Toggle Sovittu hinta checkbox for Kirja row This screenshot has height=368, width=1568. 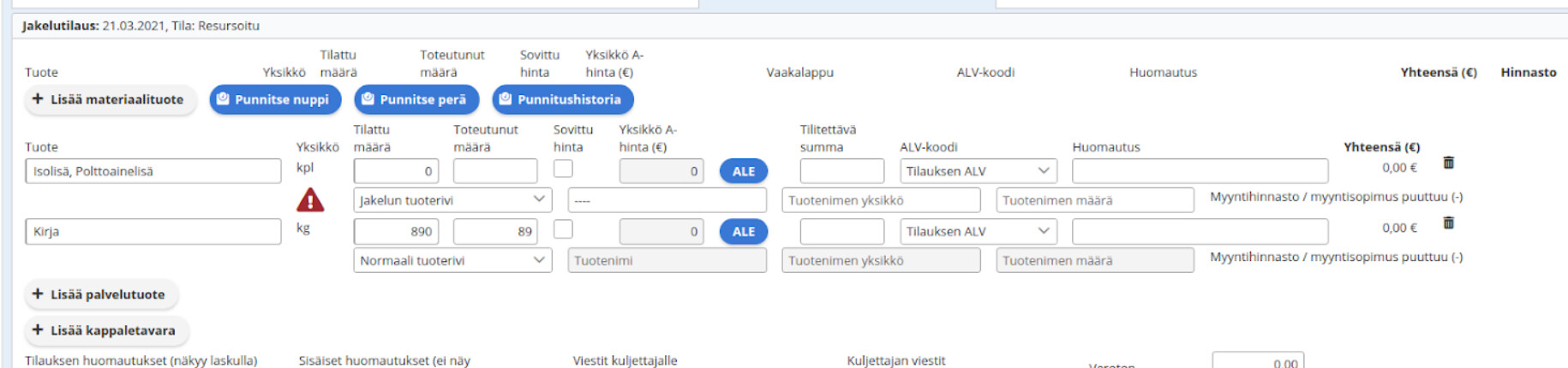pos(563,229)
